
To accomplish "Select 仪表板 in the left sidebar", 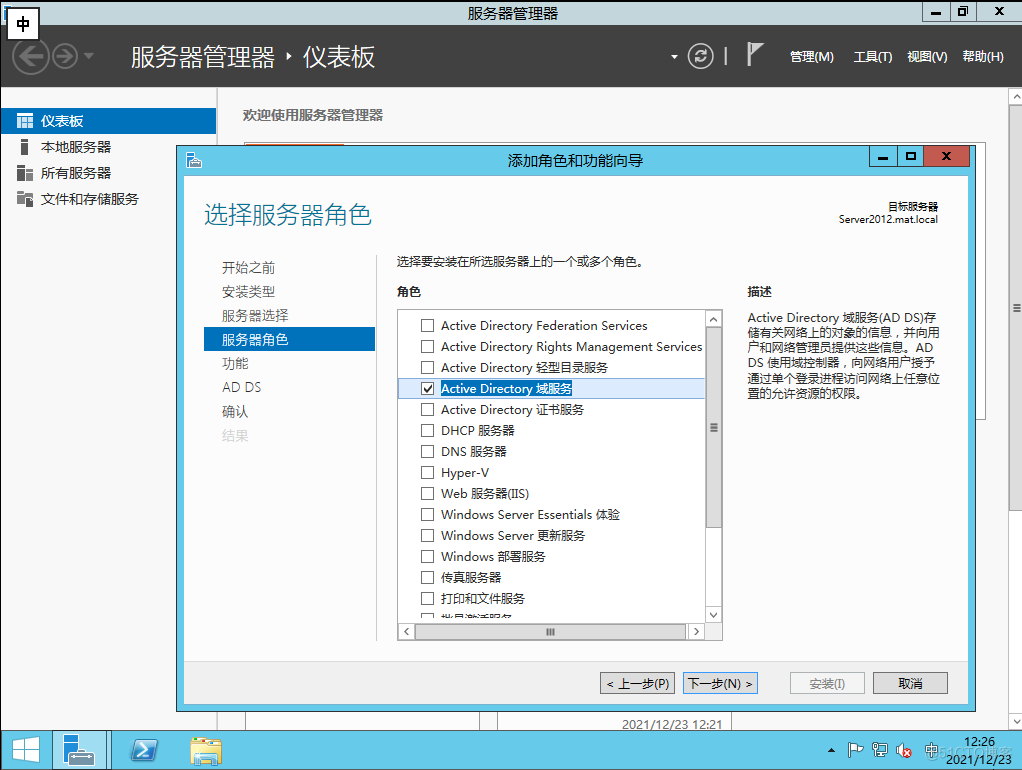I will (108, 121).
